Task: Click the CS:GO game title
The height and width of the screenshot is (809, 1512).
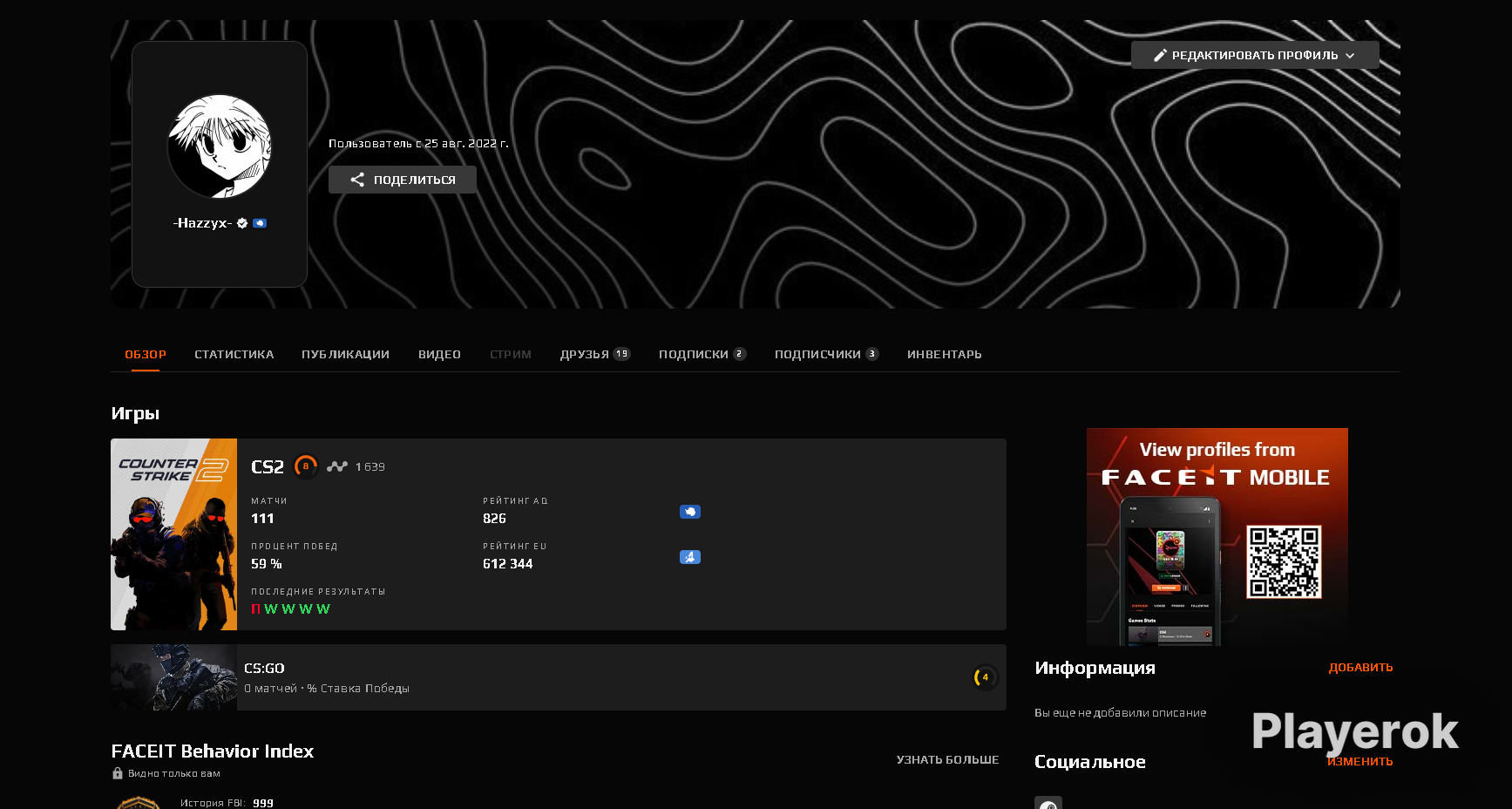Action: 264,669
